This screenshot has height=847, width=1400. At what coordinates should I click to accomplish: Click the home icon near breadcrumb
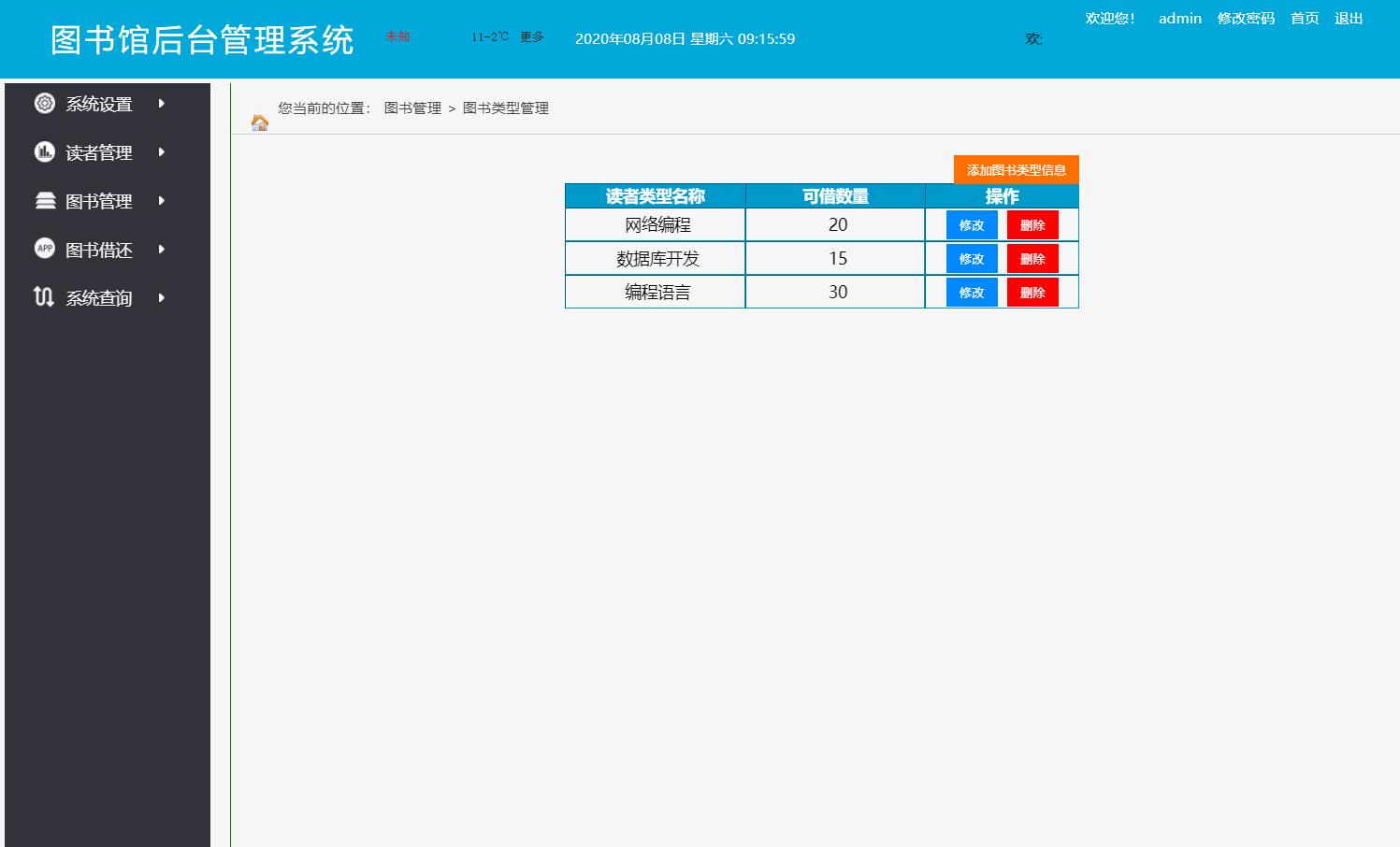(259, 122)
